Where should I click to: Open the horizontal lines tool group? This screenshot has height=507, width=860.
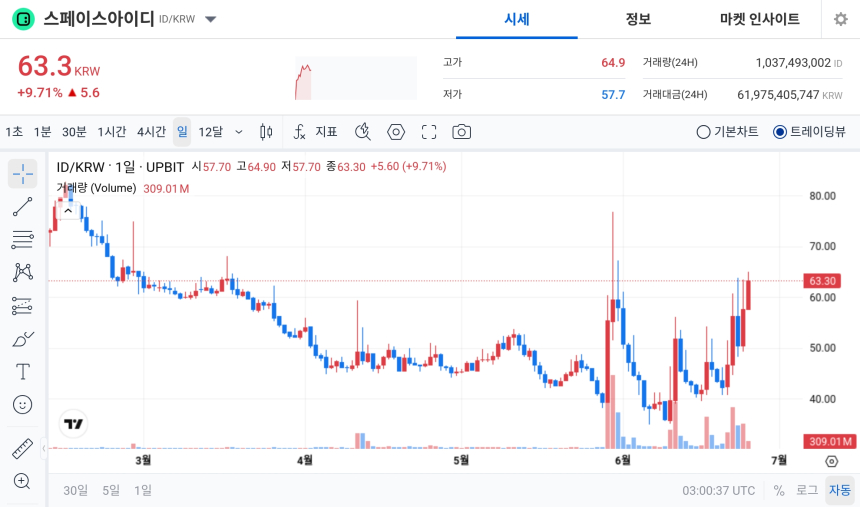22,240
